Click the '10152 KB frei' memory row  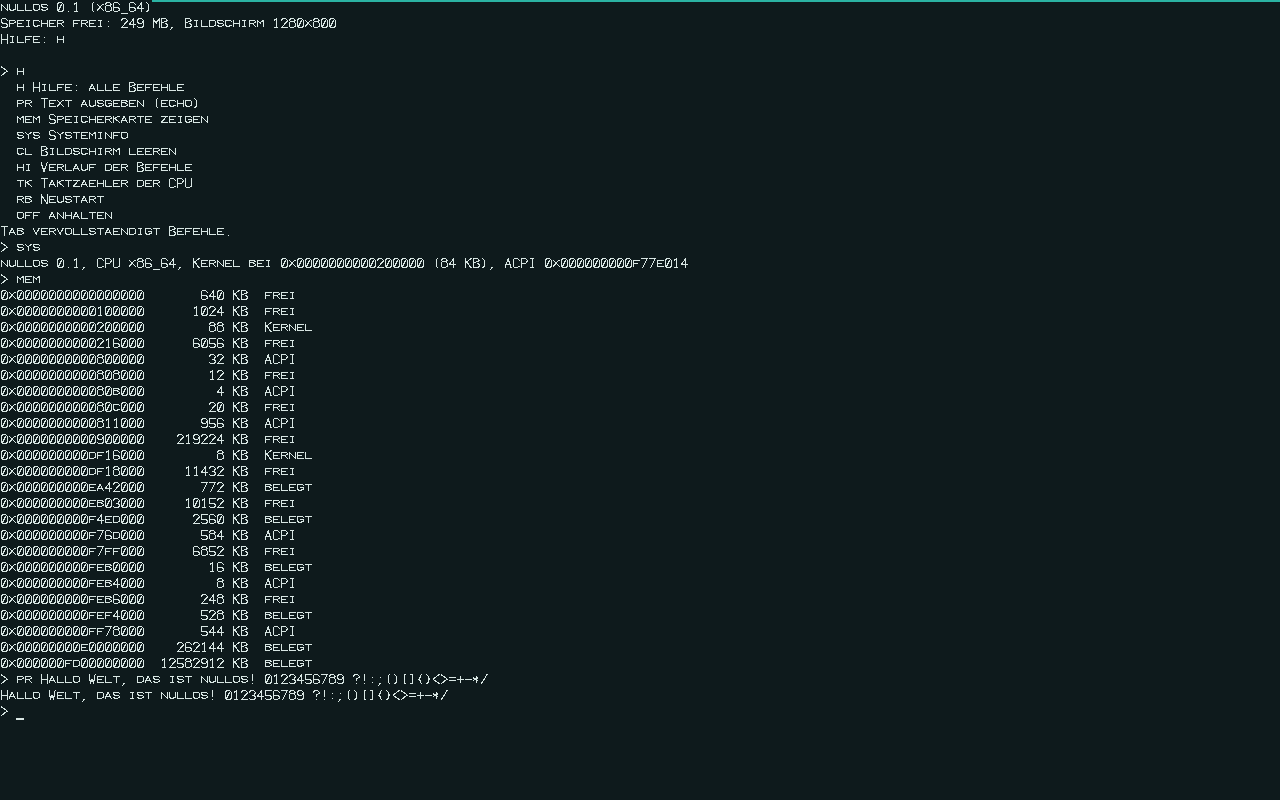(x=148, y=503)
